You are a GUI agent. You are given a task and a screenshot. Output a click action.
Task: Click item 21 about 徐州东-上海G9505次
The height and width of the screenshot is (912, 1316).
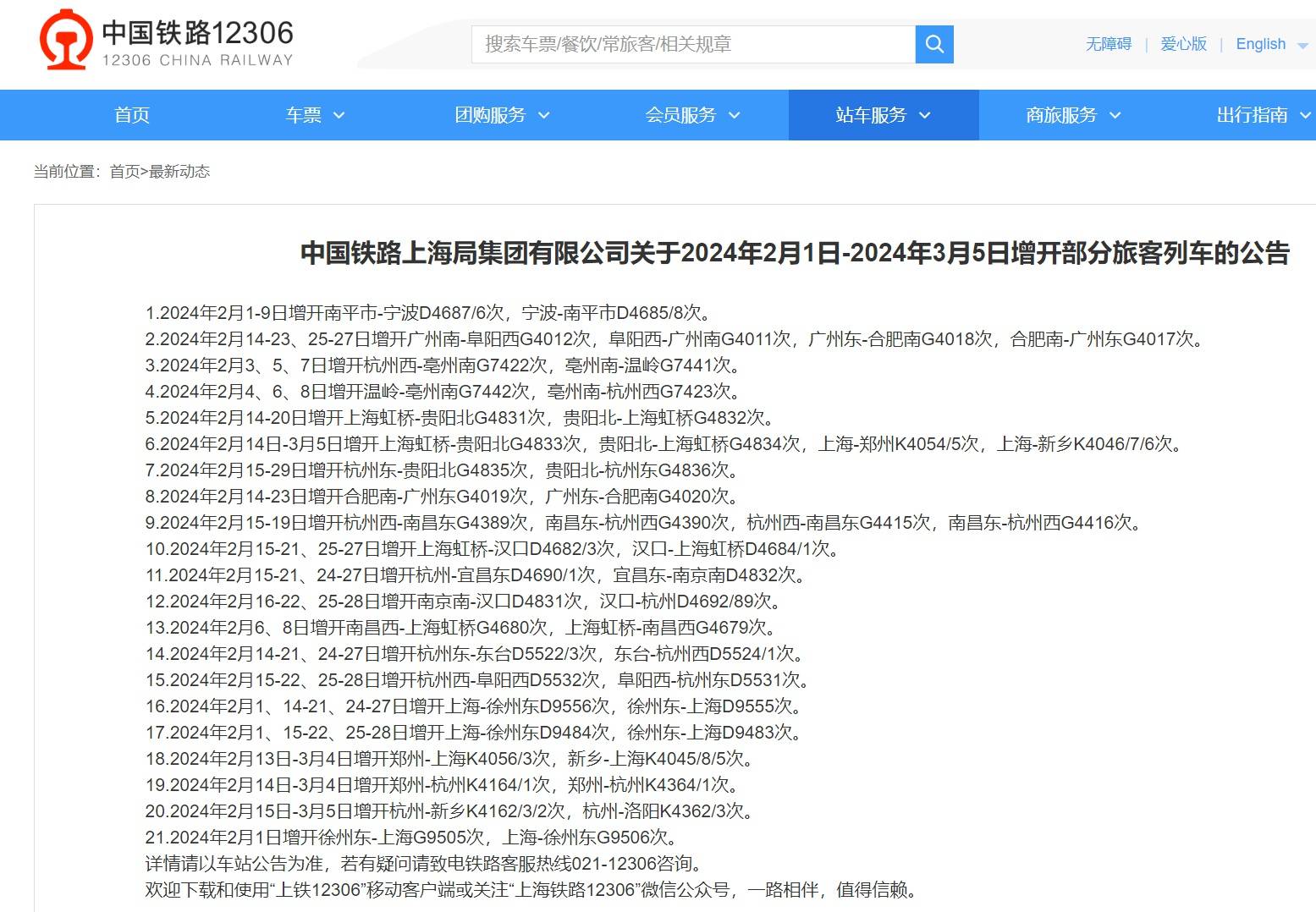(x=413, y=838)
